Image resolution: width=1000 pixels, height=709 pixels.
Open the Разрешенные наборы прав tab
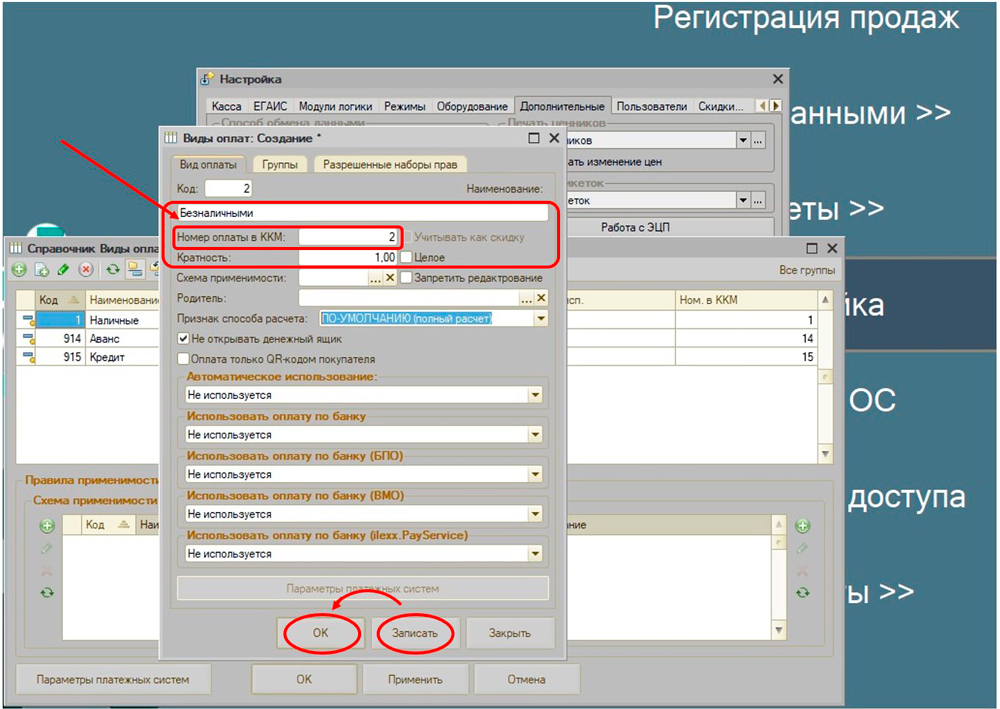coord(391,165)
